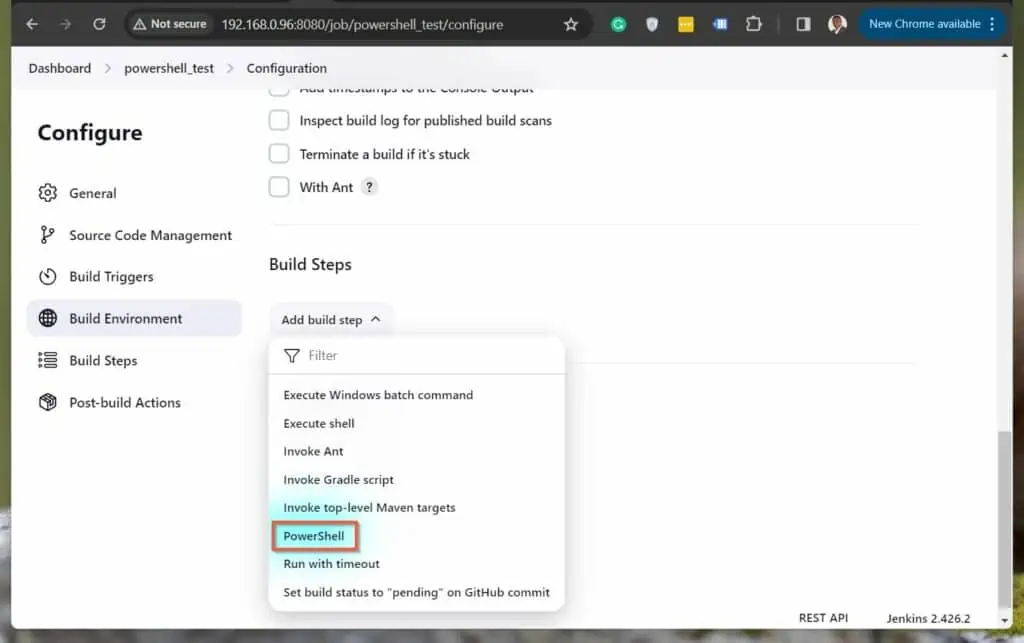The width and height of the screenshot is (1024, 643).
Task: Open the Chrome profile avatar
Action: point(837,25)
